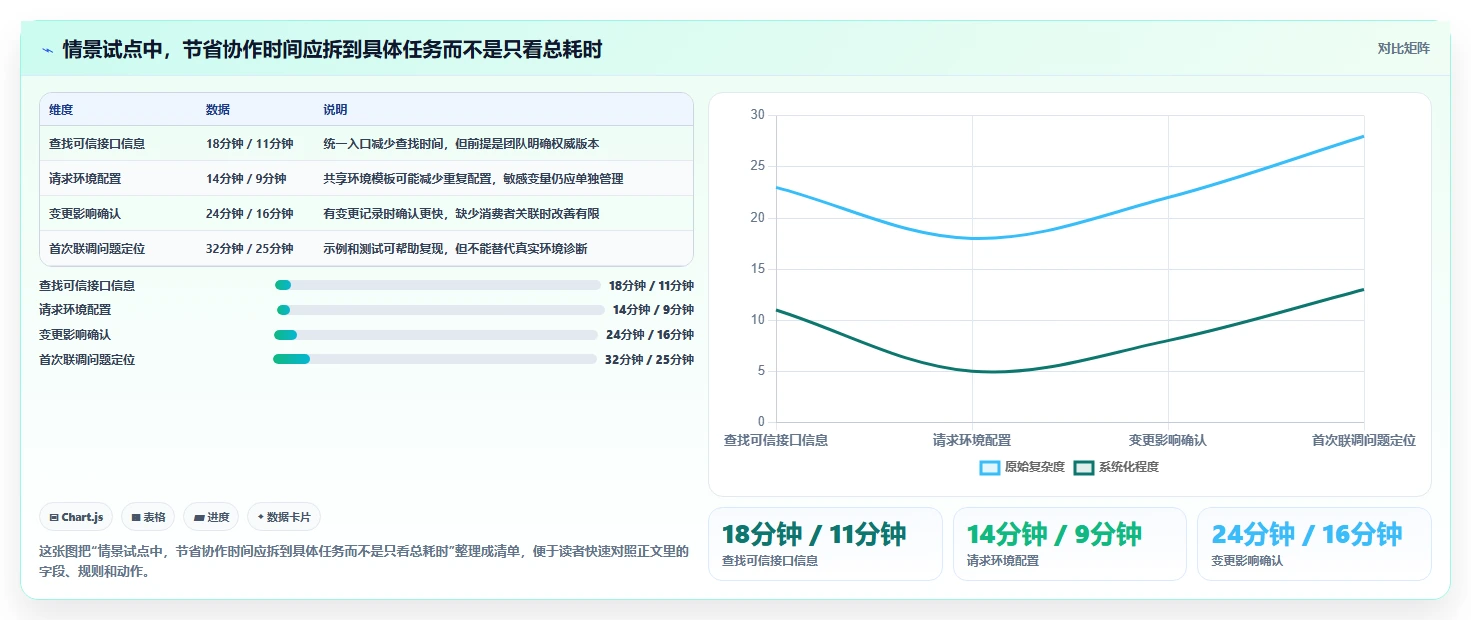1471x620 pixels.
Task: Click the 数据 column header
Action: click(218, 110)
